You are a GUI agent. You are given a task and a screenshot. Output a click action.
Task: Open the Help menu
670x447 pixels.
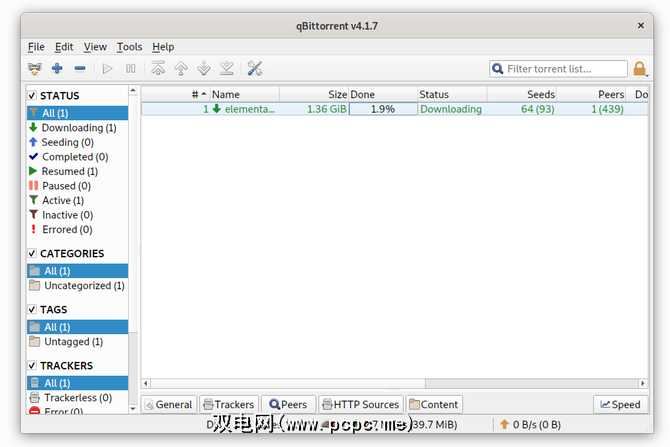[163, 47]
